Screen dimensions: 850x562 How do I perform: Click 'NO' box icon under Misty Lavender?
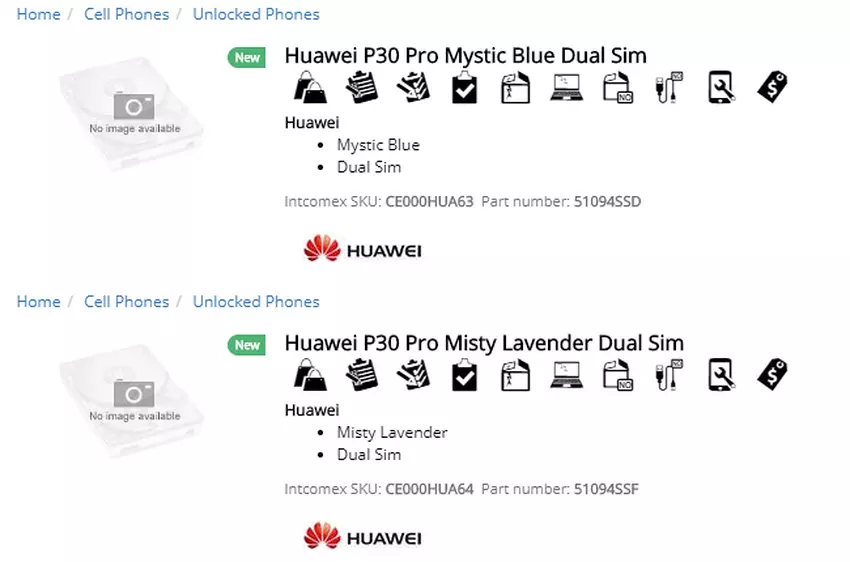pyautogui.click(x=618, y=374)
